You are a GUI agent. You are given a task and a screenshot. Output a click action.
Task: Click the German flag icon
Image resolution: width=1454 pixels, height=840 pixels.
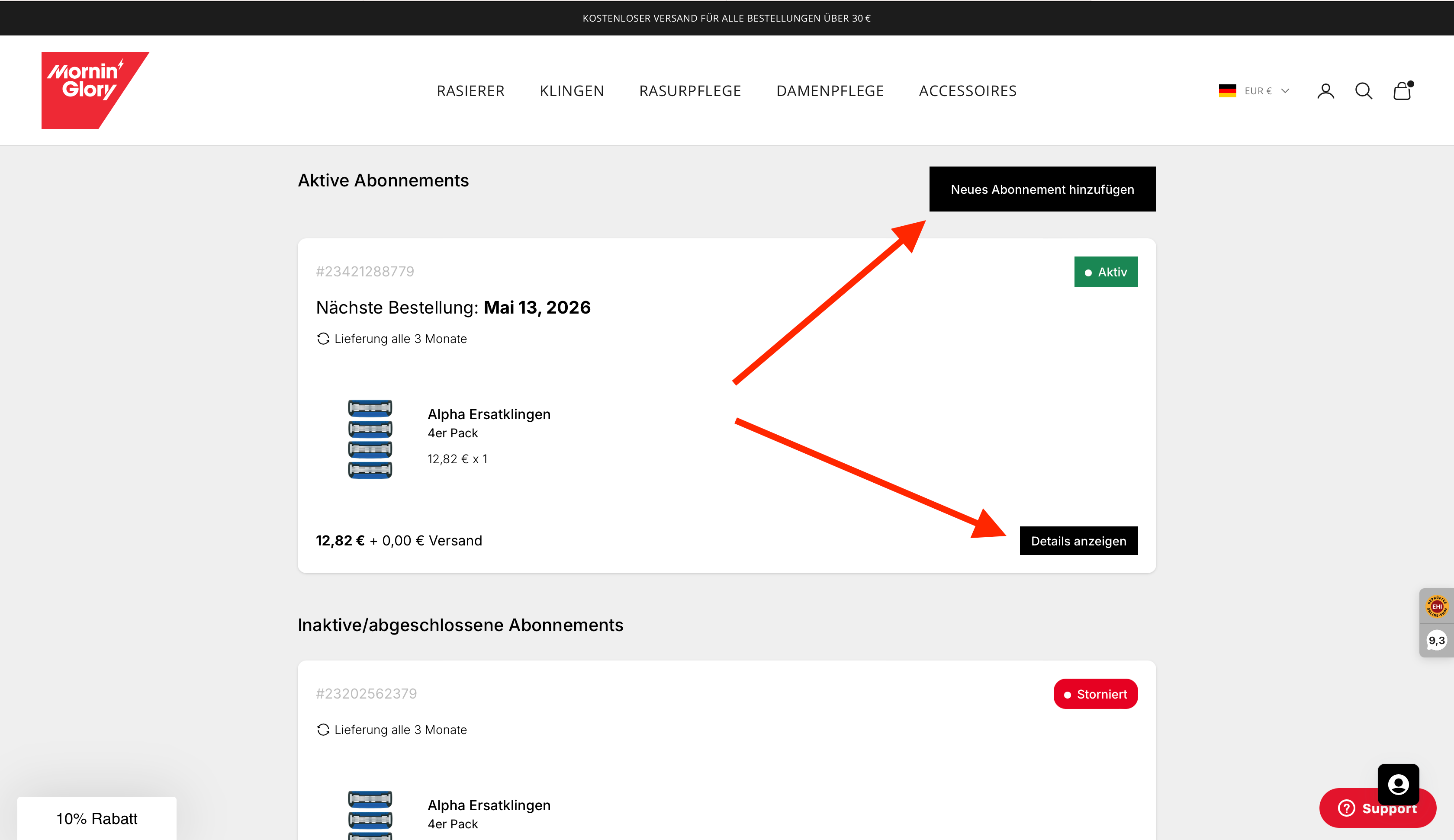coord(1227,91)
